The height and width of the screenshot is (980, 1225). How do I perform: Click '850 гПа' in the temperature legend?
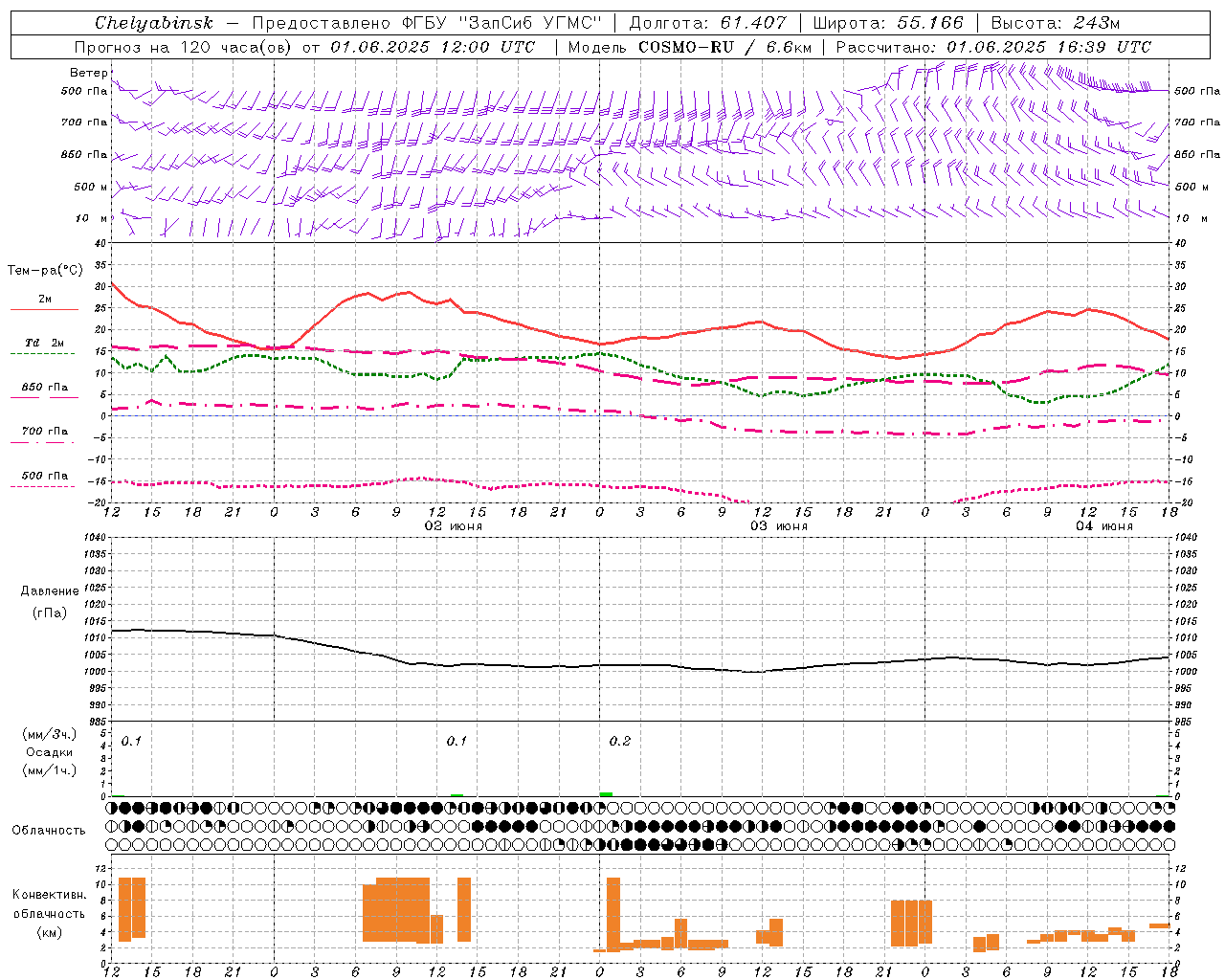(45, 388)
